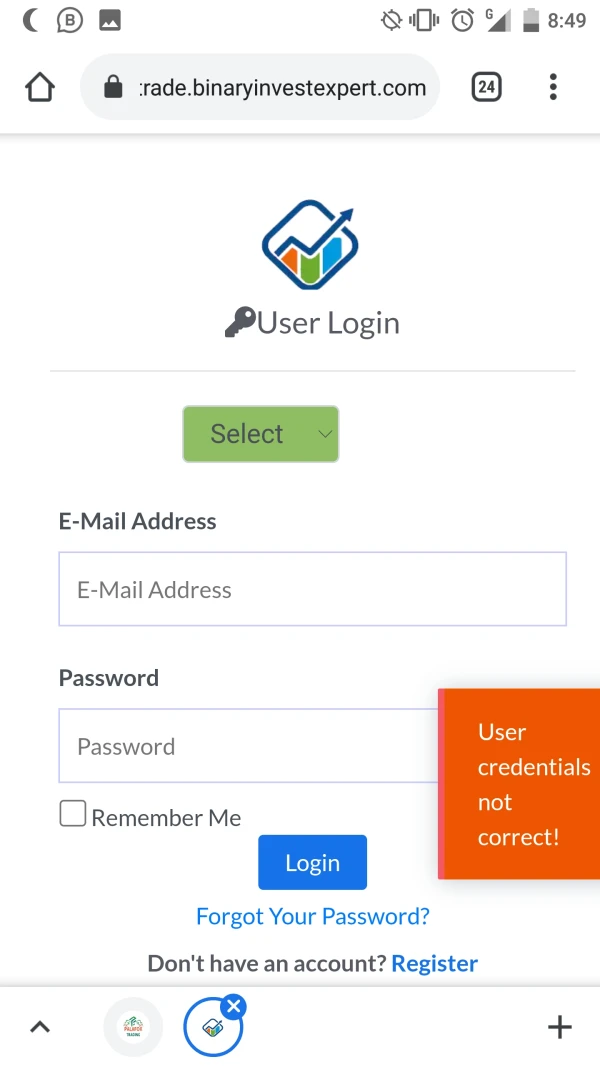Toggle the Remember Me checkbox
The height and width of the screenshot is (1067, 600).
(x=73, y=814)
